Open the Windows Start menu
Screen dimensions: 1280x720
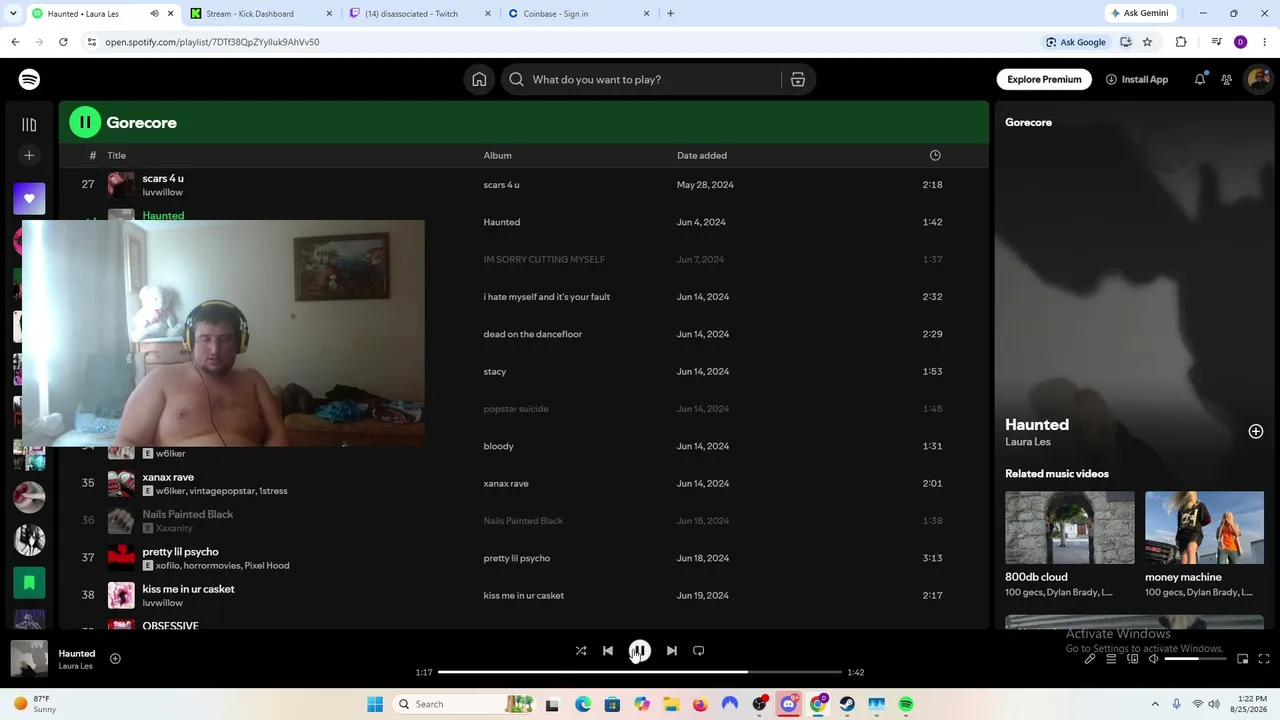click(375, 704)
